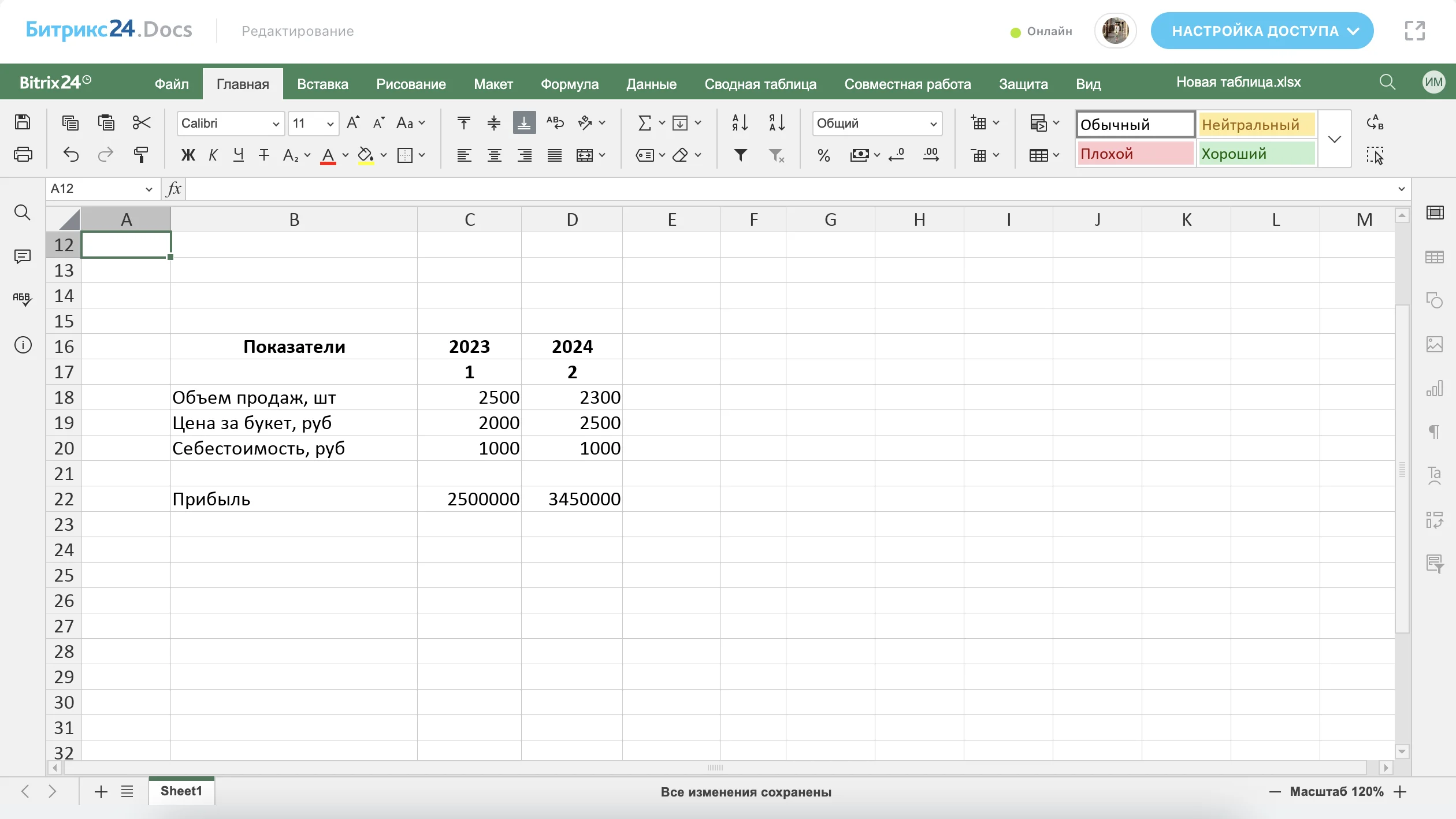Add a new sheet with plus button
Viewport: 1456px width, 819px height.
pos(101,791)
